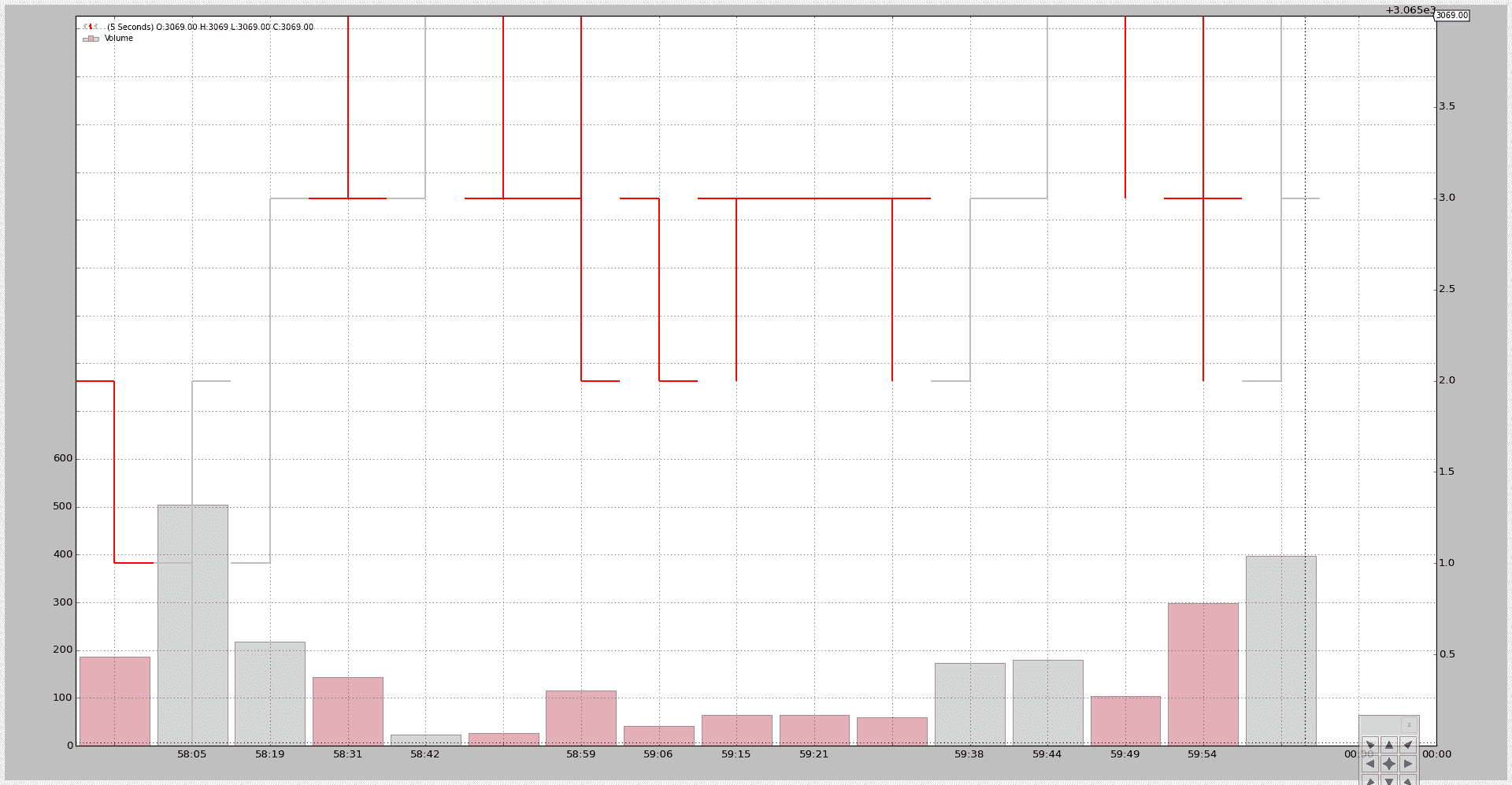Click the 59:15 time axis label
The image size is (1512, 785).
pyautogui.click(x=736, y=754)
